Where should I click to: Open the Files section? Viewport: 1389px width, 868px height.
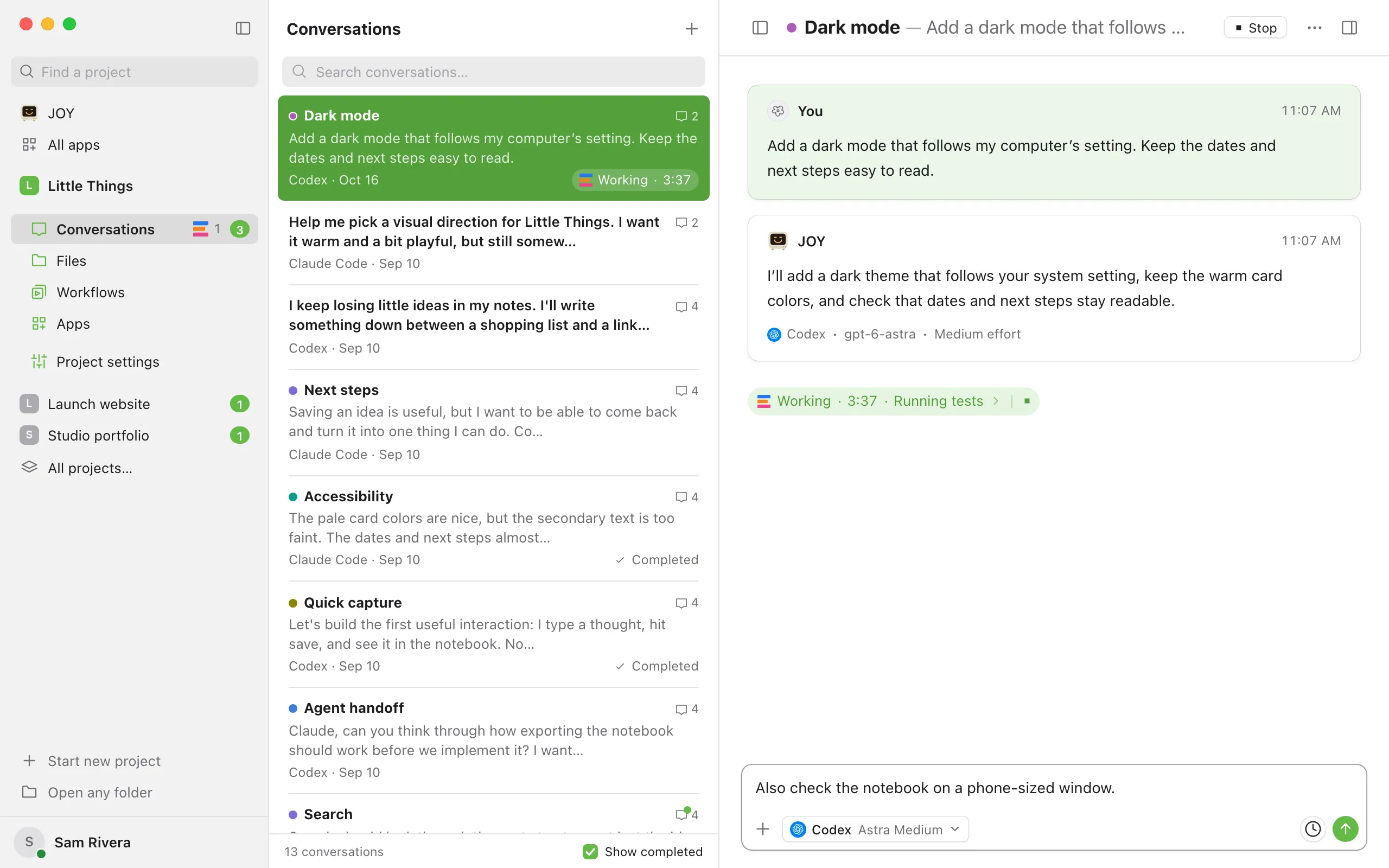click(x=135, y=260)
